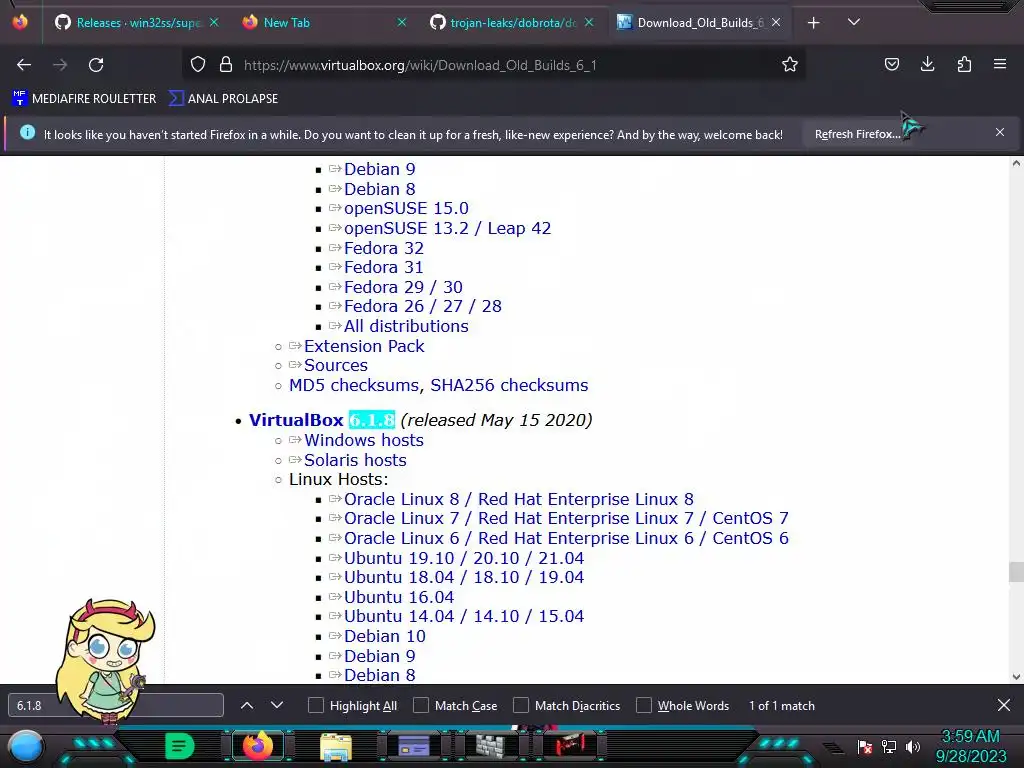This screenshot has height=768, width=1024.
Task: Open the Start orb on taskbar
Action: (x=26, y=748)
